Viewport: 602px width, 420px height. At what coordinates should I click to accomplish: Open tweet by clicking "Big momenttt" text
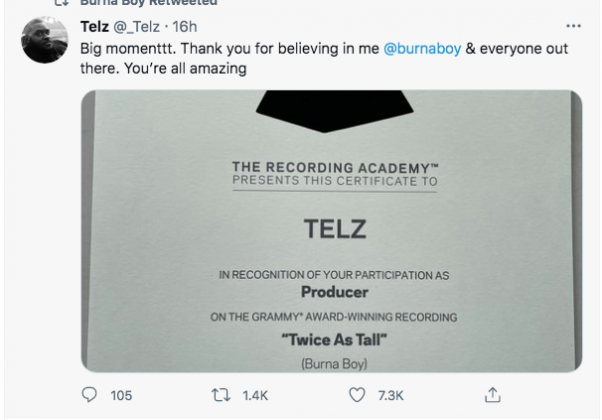tap(130, 48)
